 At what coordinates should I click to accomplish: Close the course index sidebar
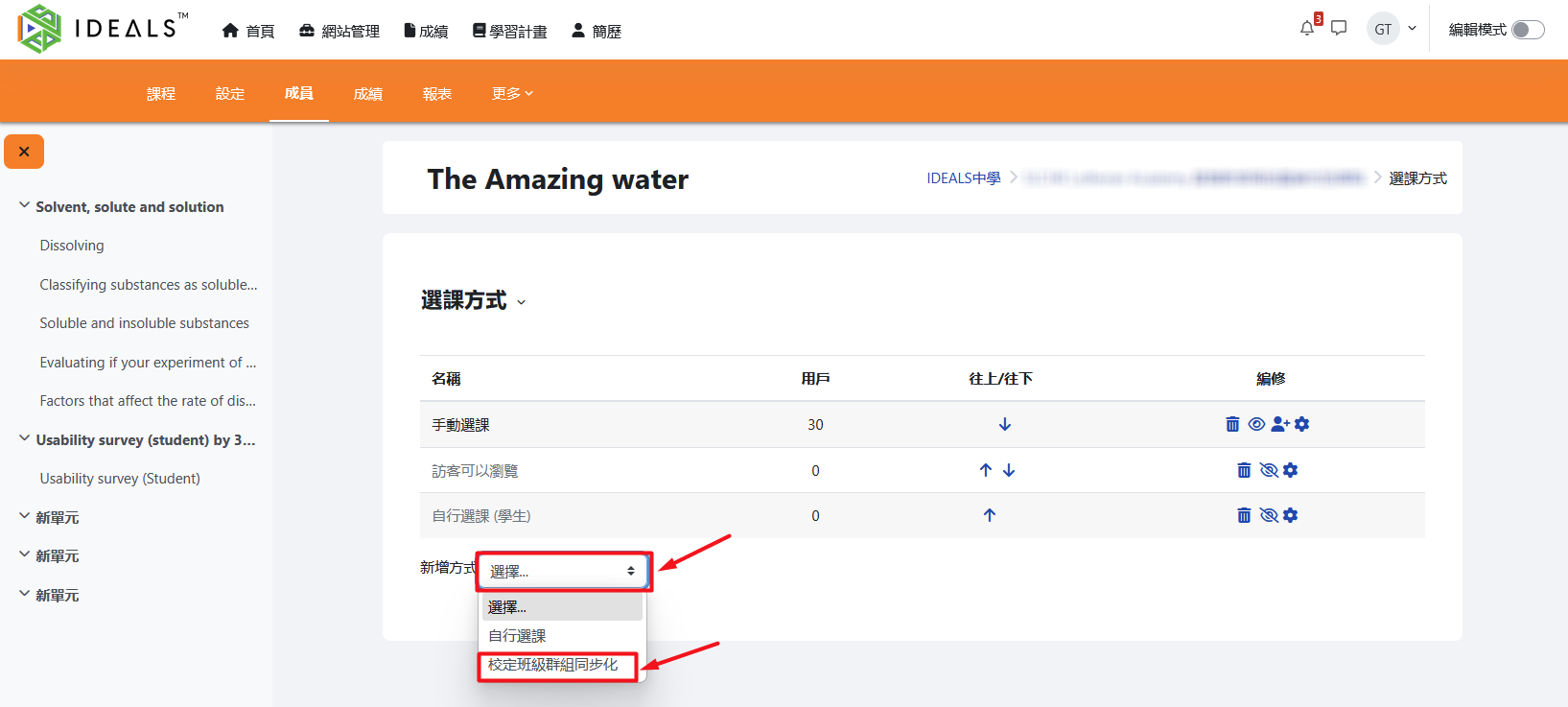click(x=24, y=152)
